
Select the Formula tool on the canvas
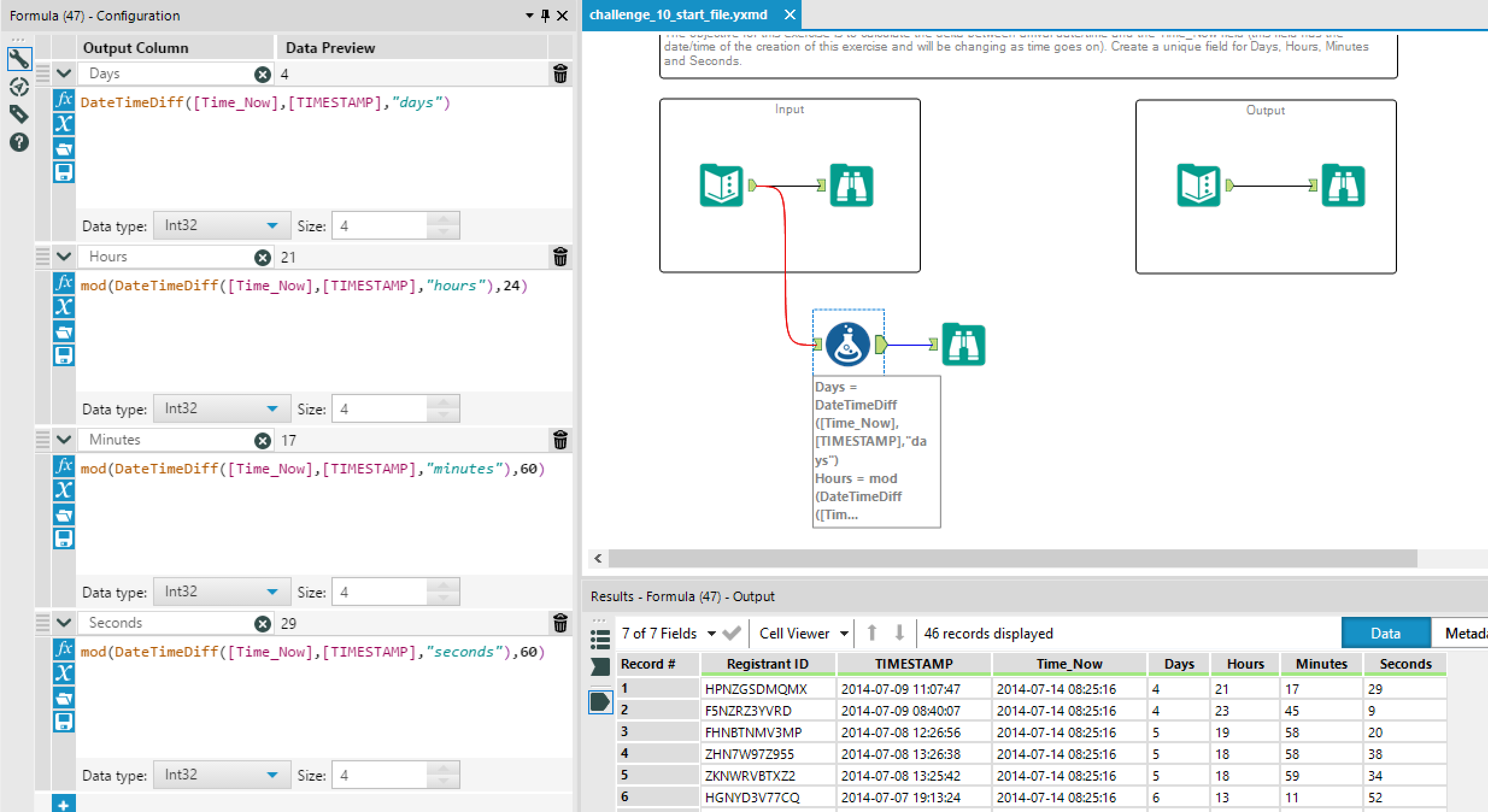point(847,343)
